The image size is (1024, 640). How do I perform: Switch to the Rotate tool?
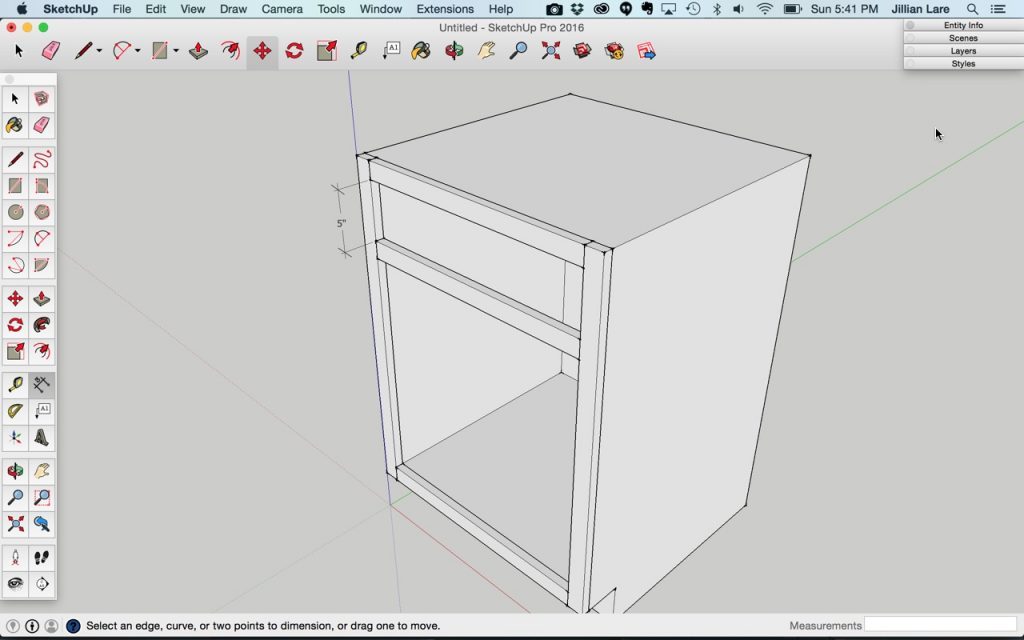coord(296,50)
